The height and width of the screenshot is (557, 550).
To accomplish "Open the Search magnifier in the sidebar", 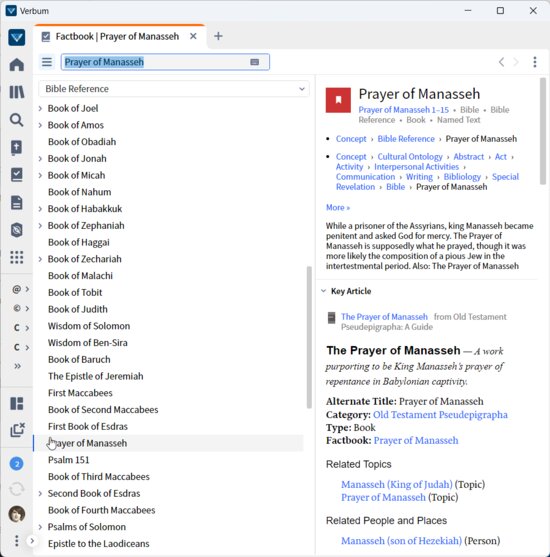I will [x=17, y=120].
